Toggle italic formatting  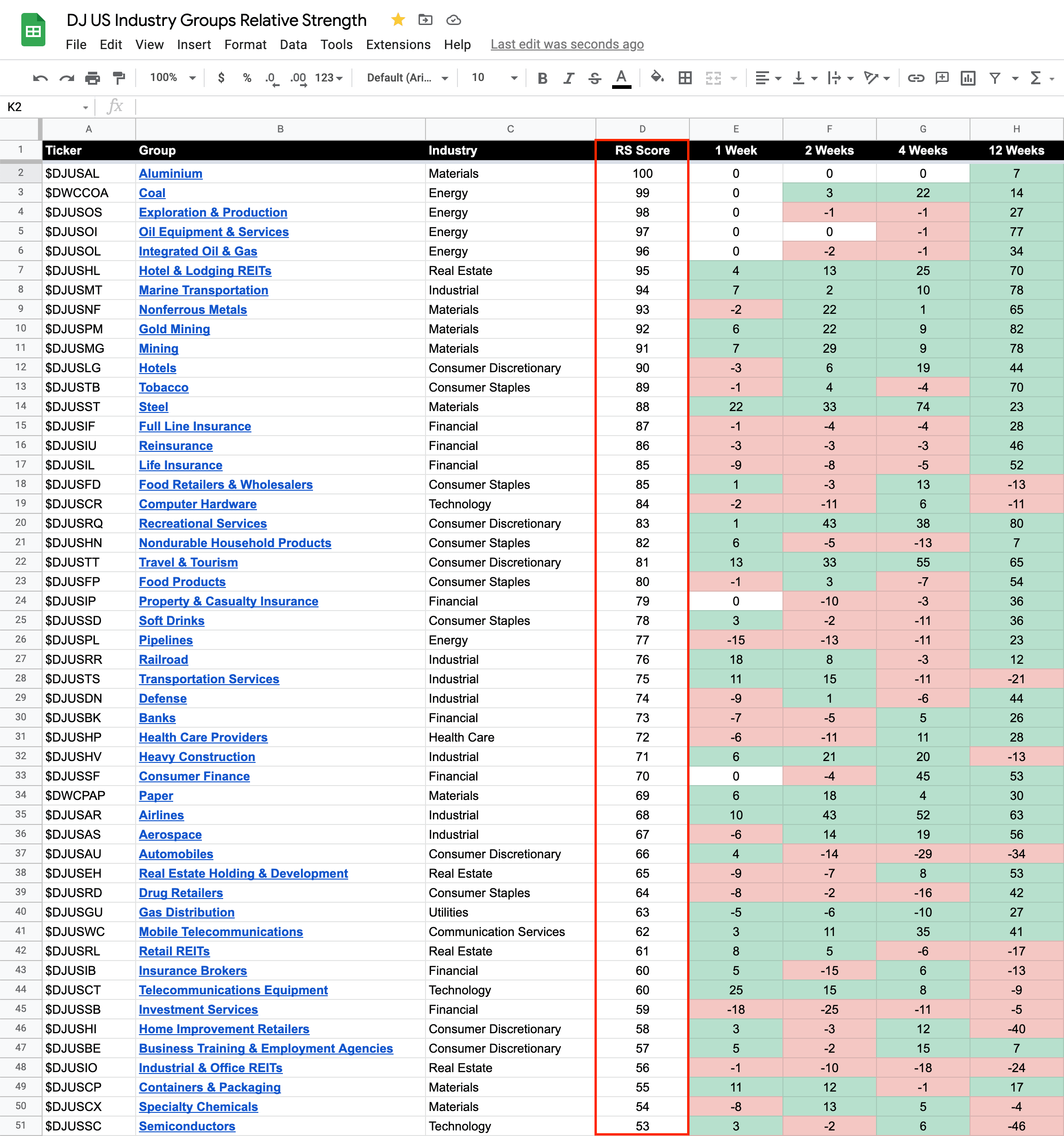pos(568,78)
